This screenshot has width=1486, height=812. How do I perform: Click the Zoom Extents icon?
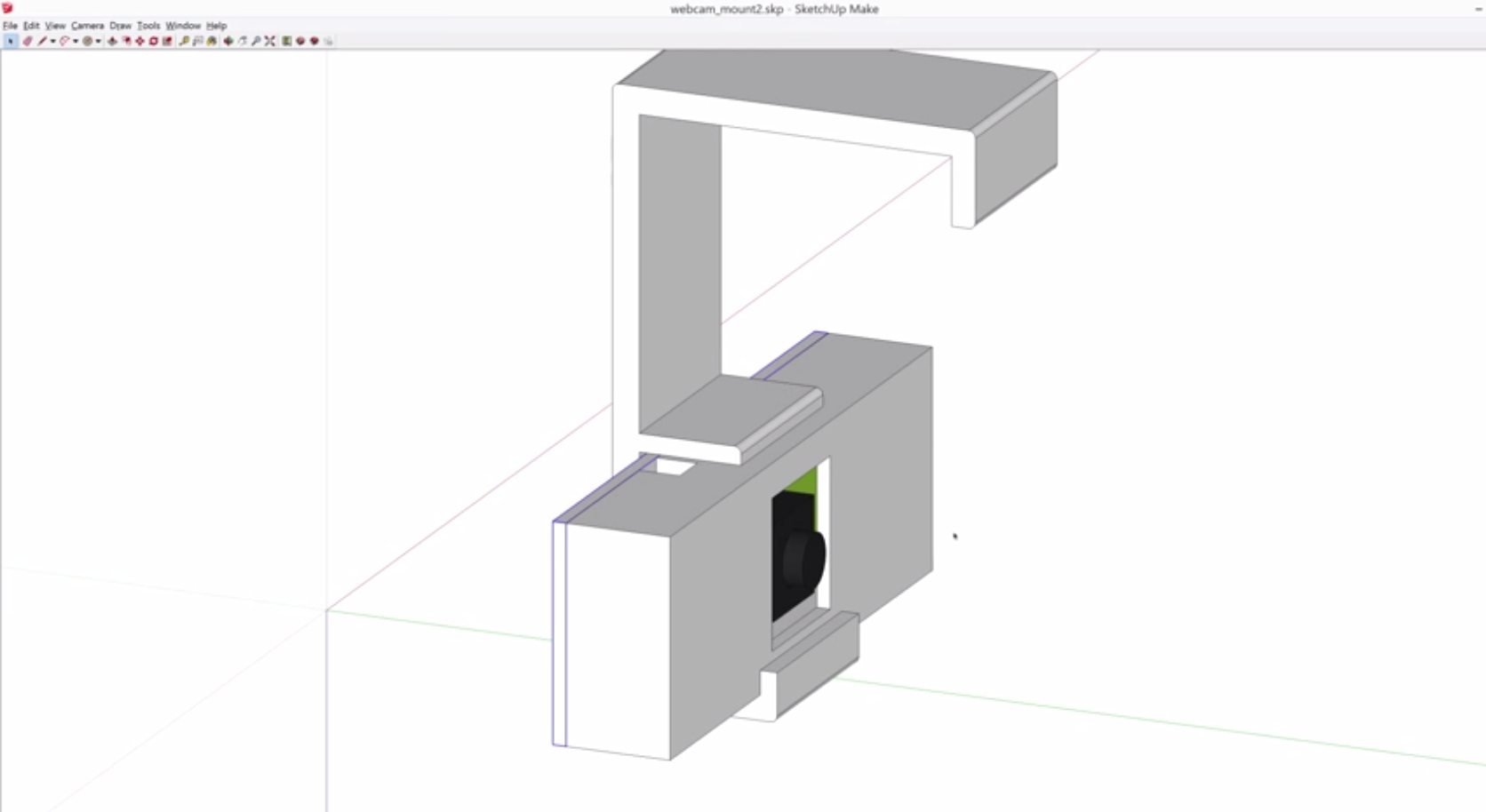pyautogui.click(x=270, y=41)
